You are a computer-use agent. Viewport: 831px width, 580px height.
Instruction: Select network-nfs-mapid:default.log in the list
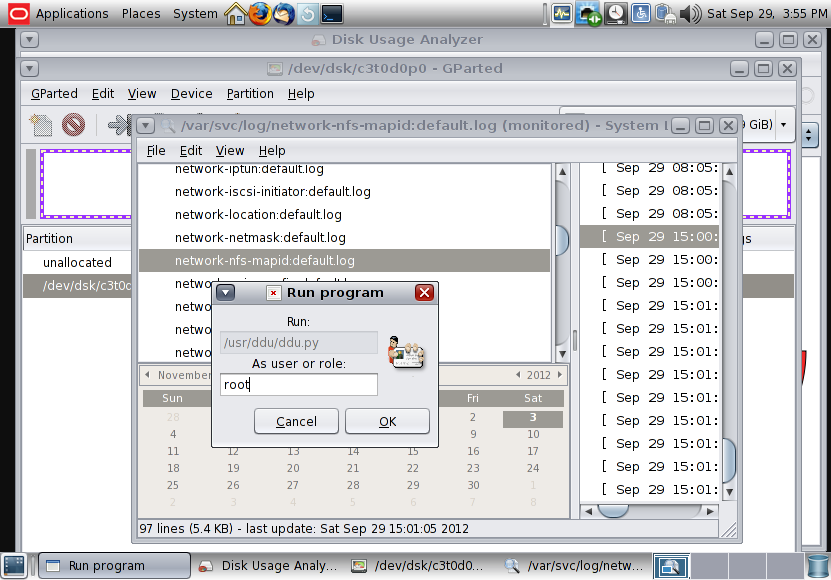click(344, 260)
